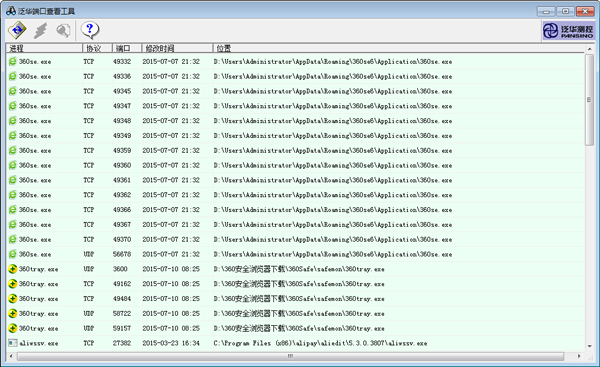600x367 pixels.
Task: Click the aliwssv.exe file path cell
Action: 320,343
